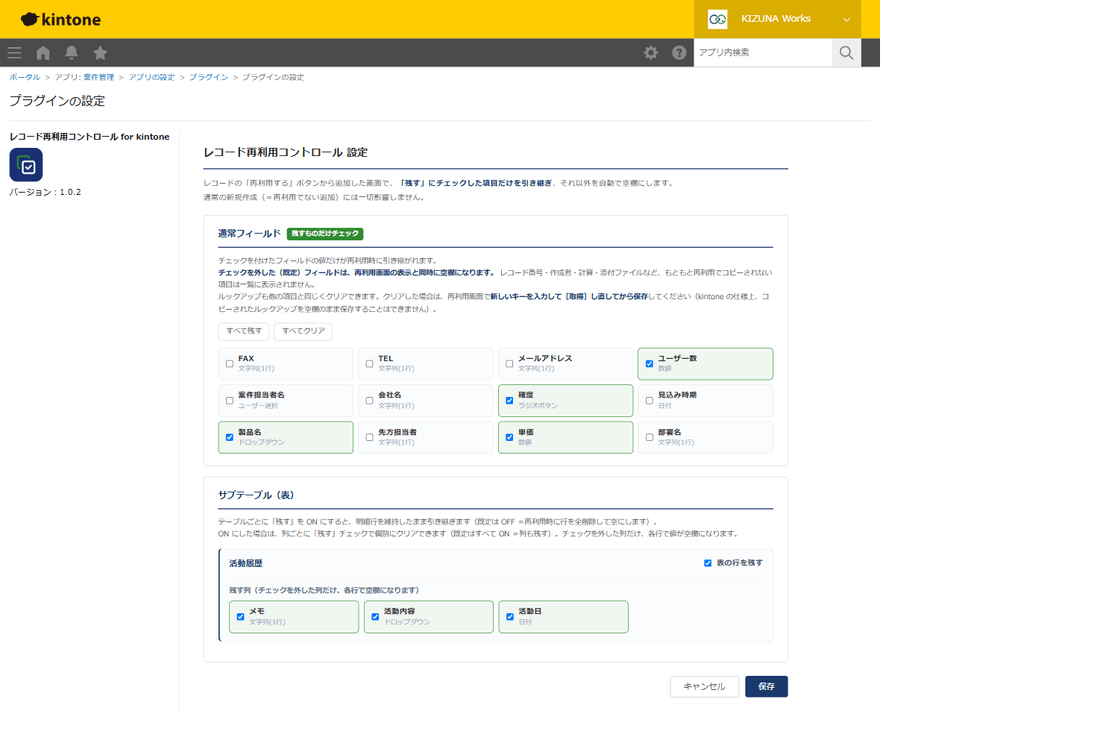Focus the アプリ内検索 search field
Image resolution: width=1100 pixels, height=732 pixels.
(763, 53)
